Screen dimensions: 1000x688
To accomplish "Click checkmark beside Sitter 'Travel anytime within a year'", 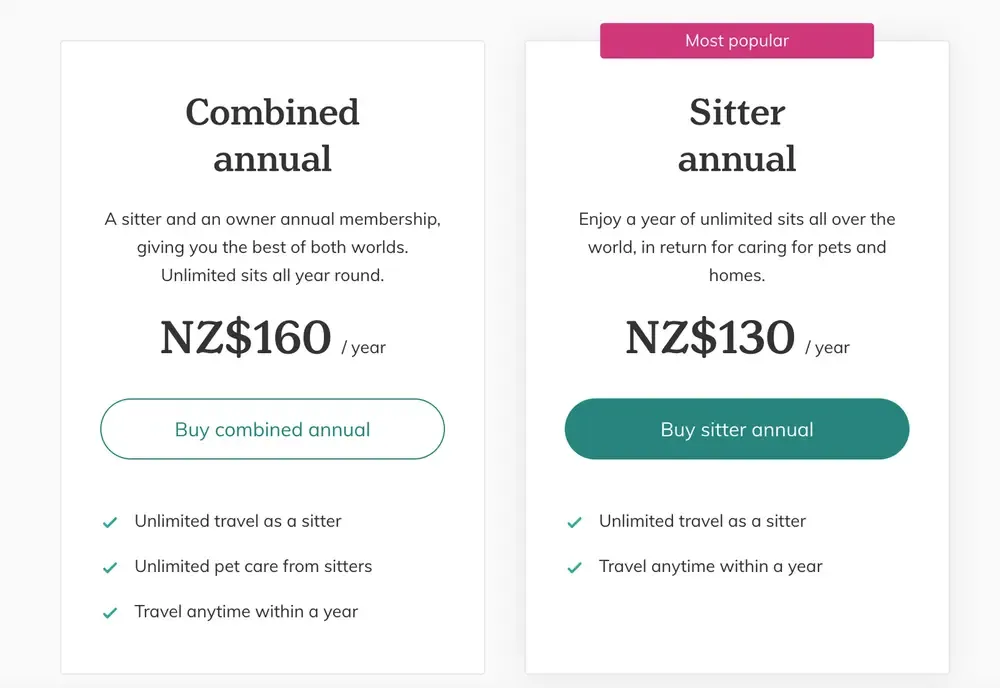I will (x=574, y=567).
